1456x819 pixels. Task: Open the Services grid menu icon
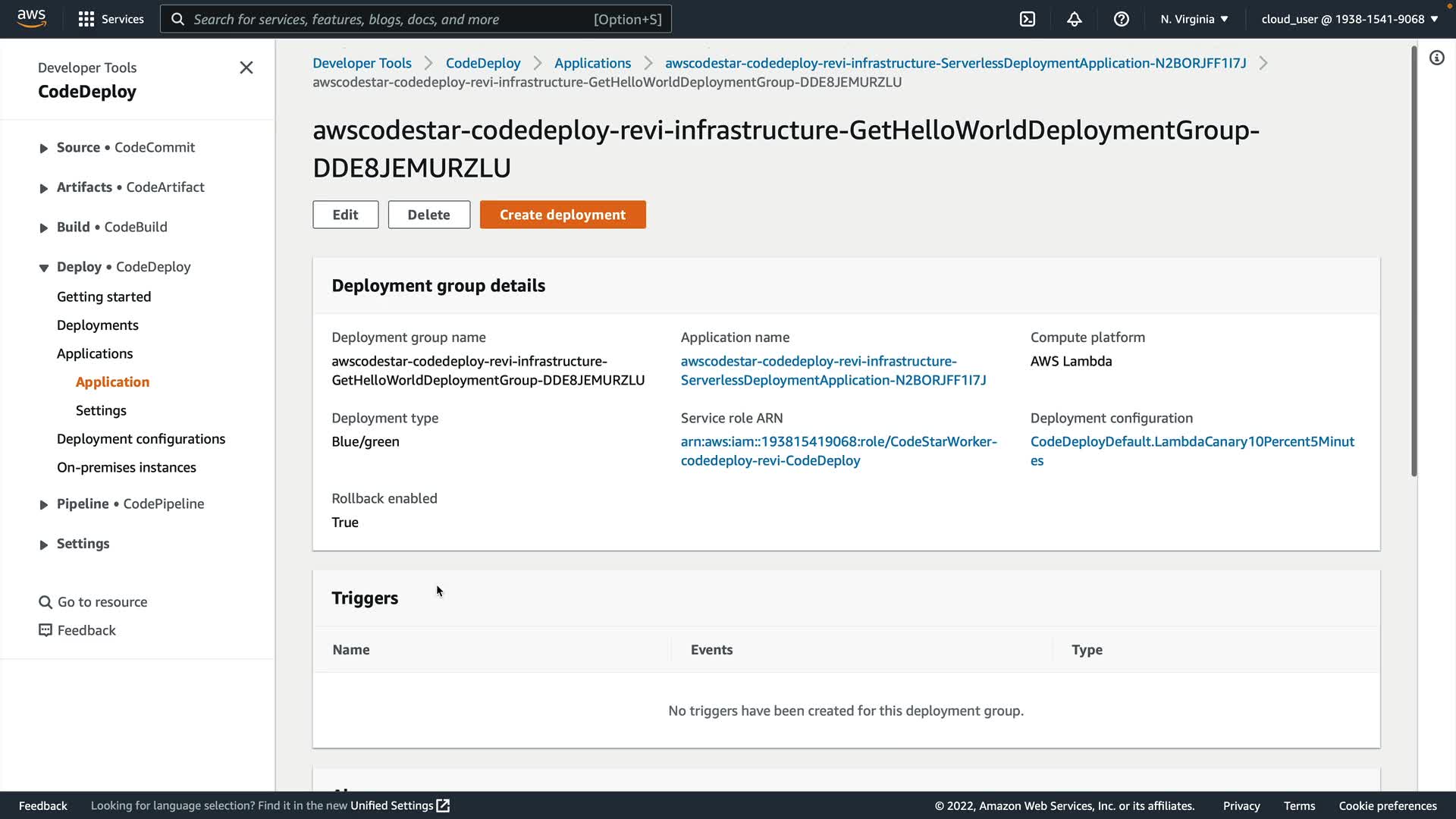tap(86, 19)
